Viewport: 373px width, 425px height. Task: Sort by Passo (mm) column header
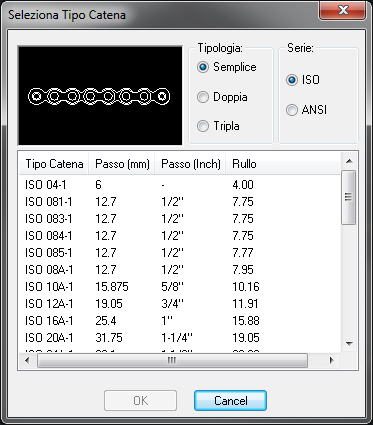[x=122, y=164]
